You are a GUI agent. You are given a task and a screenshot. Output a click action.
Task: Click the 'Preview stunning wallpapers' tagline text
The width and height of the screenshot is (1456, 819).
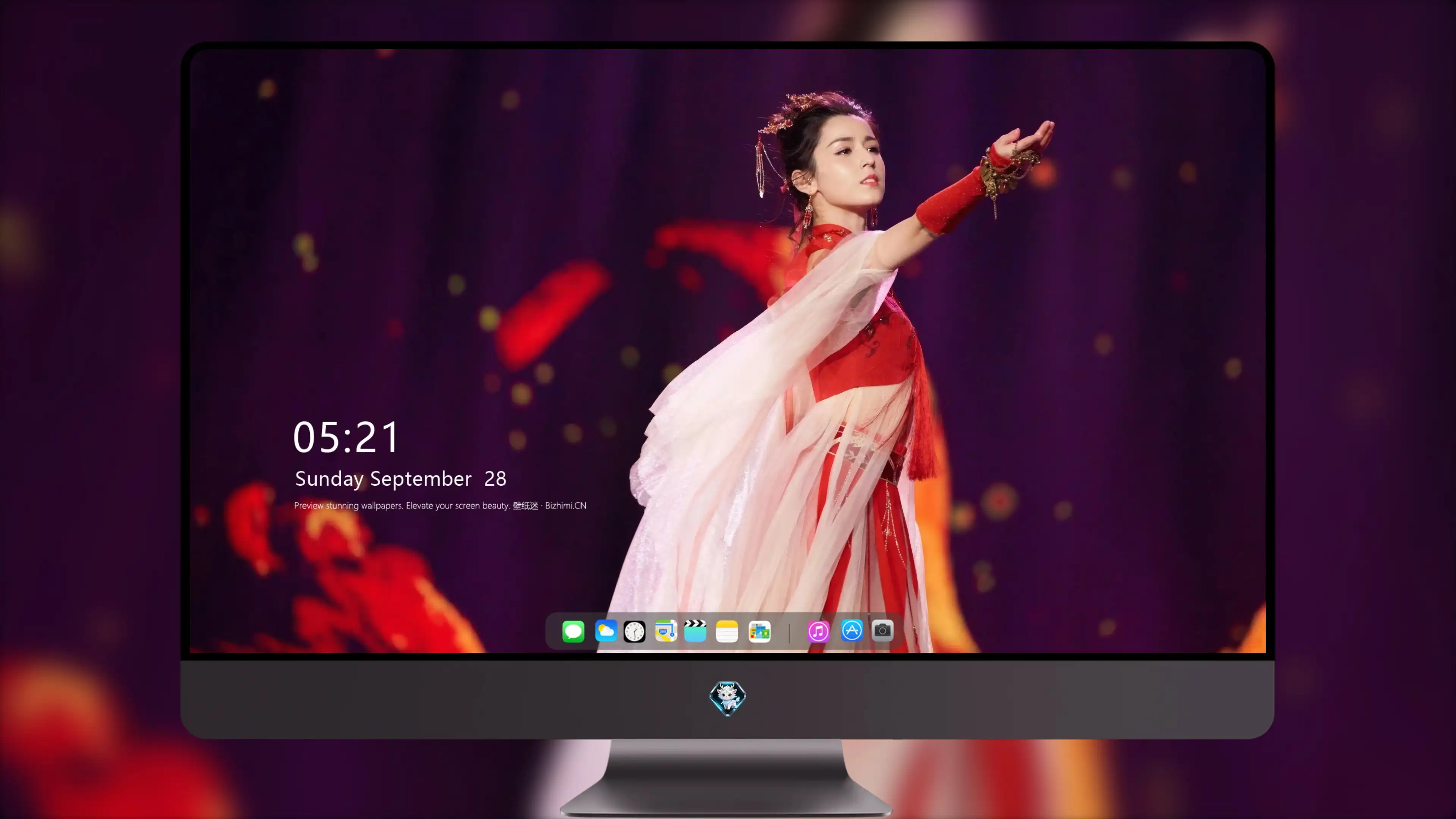[x=440, y=506]
